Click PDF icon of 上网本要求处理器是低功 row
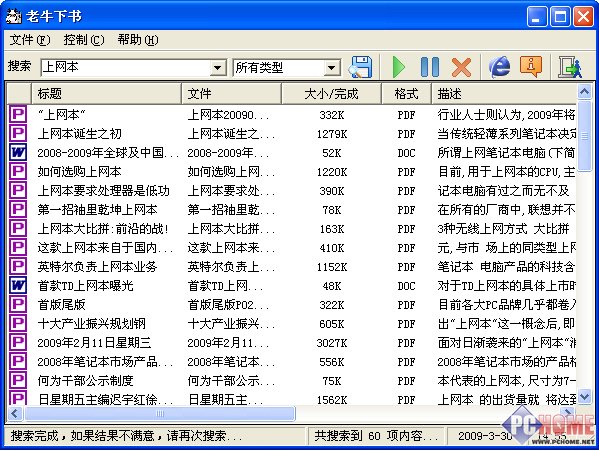 click(x=18, y=190)
